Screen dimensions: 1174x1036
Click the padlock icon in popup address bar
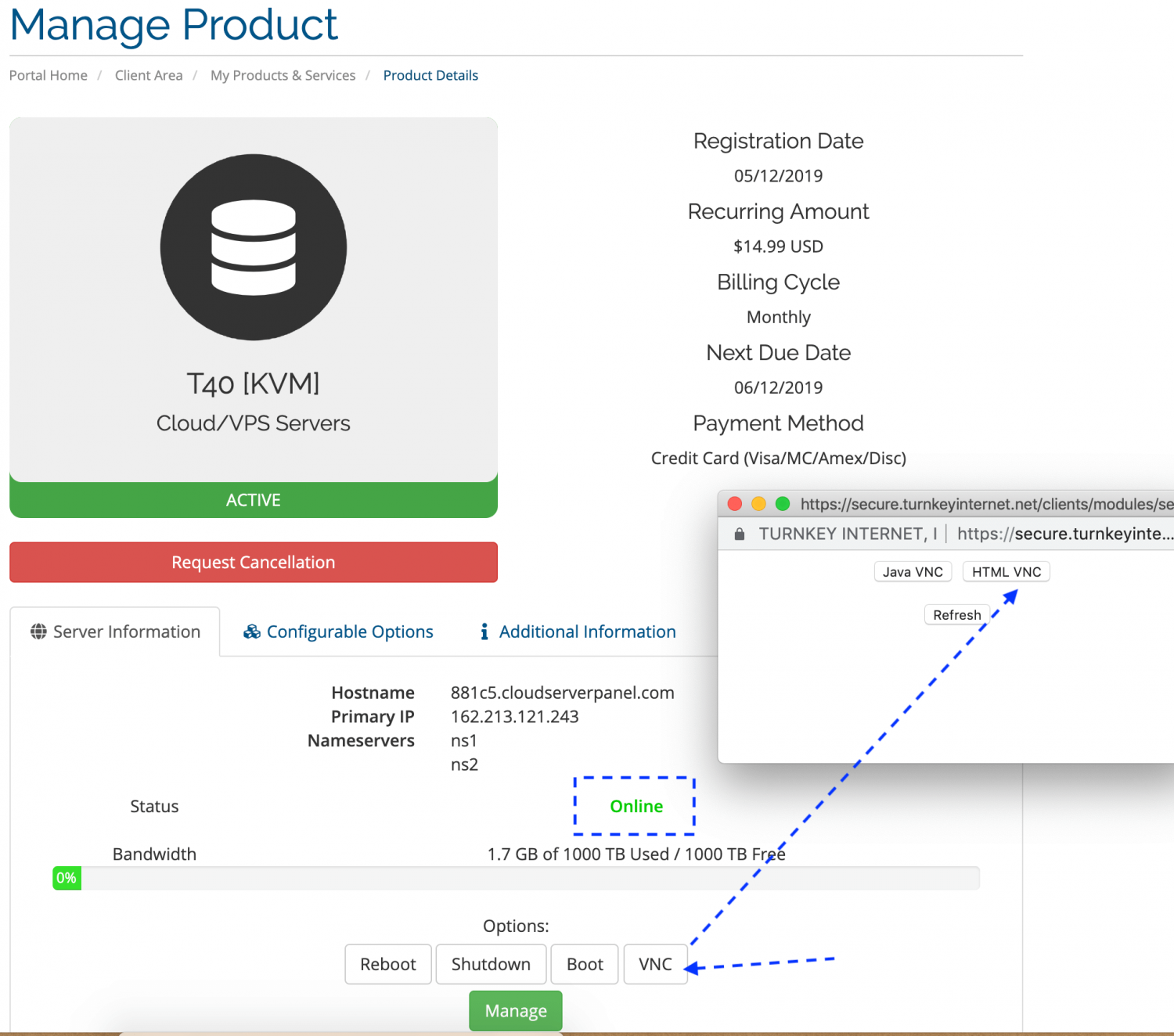tap(739, 534)
